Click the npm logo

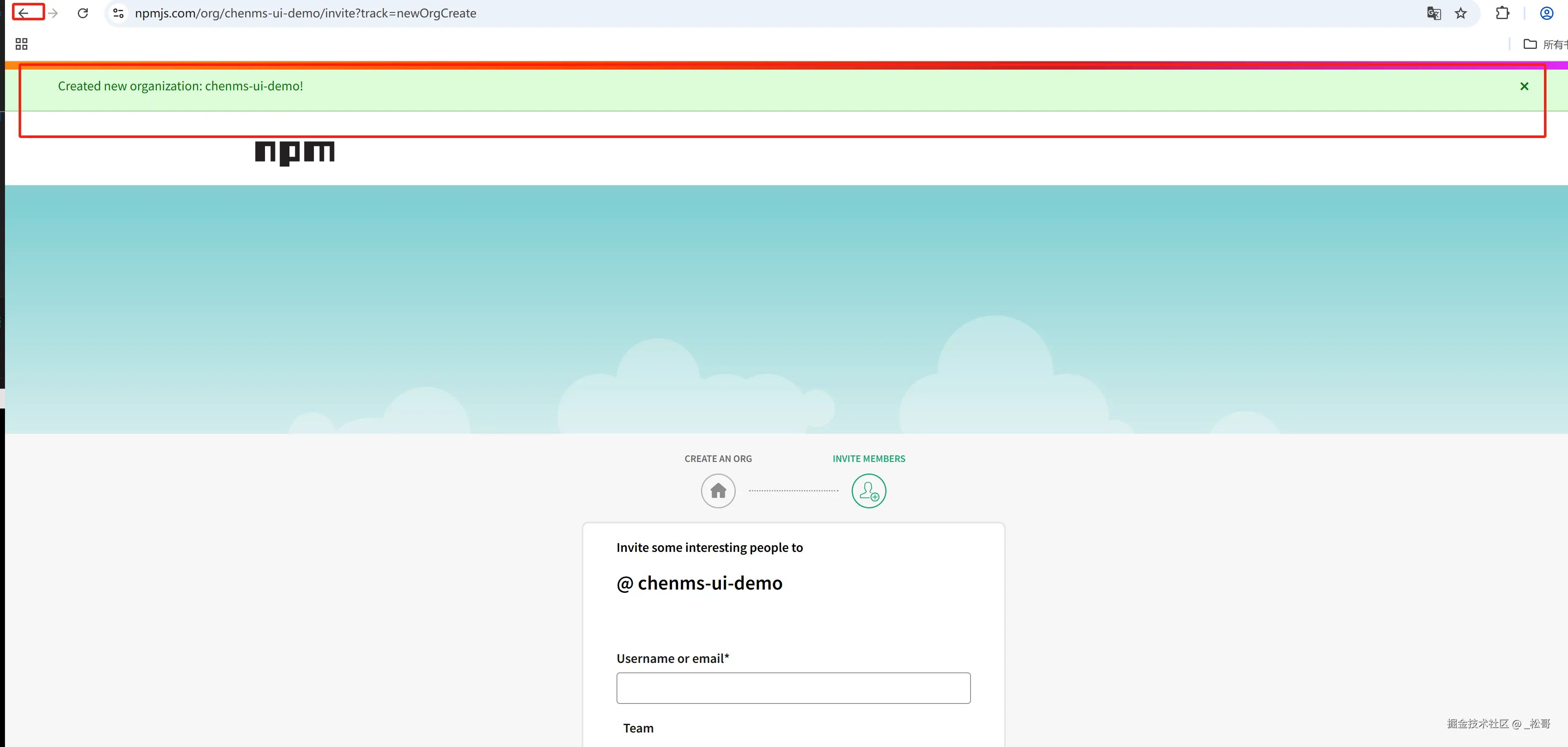coord(295,152)
